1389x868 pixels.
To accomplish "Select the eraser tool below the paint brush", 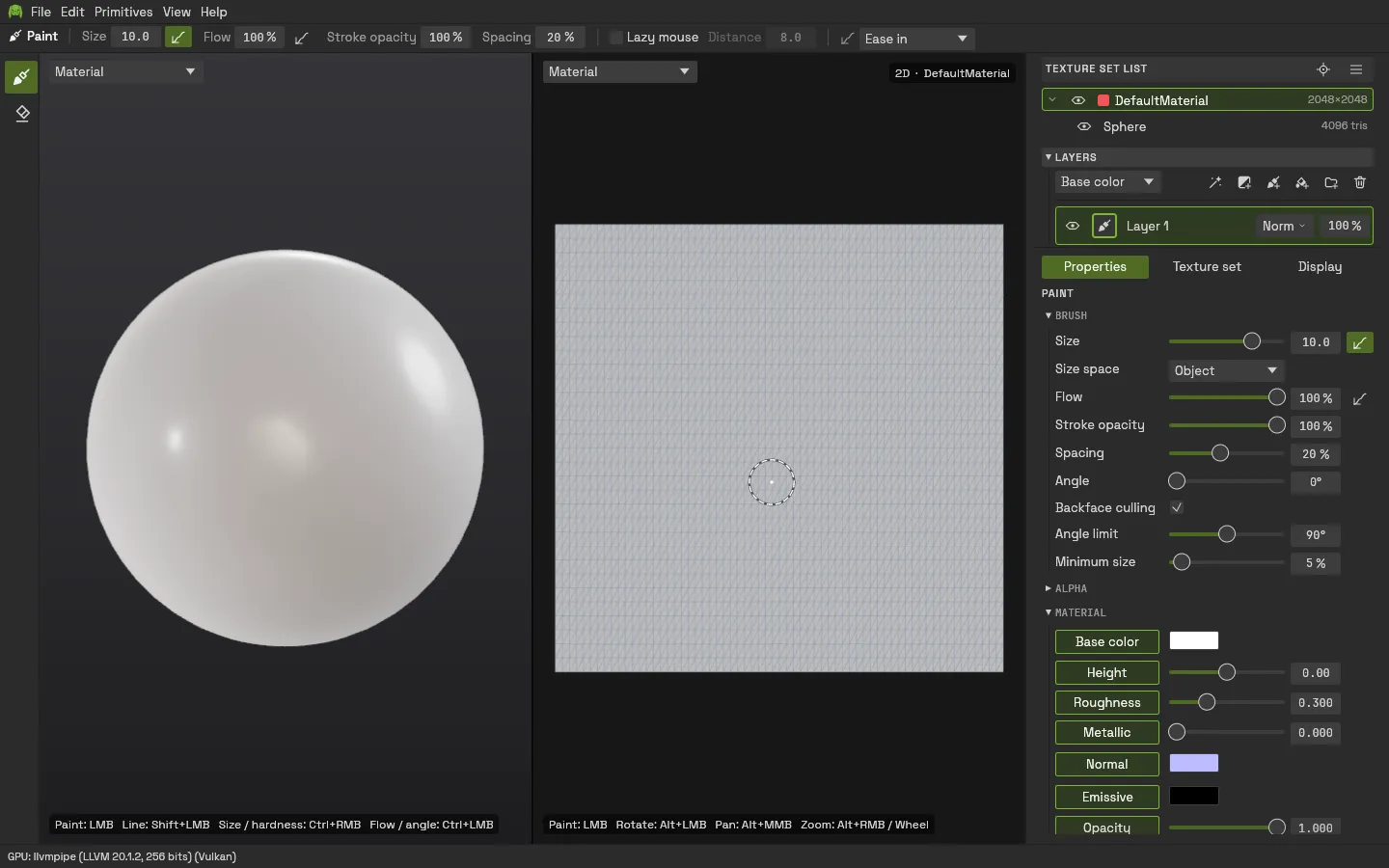I will 21,114.
